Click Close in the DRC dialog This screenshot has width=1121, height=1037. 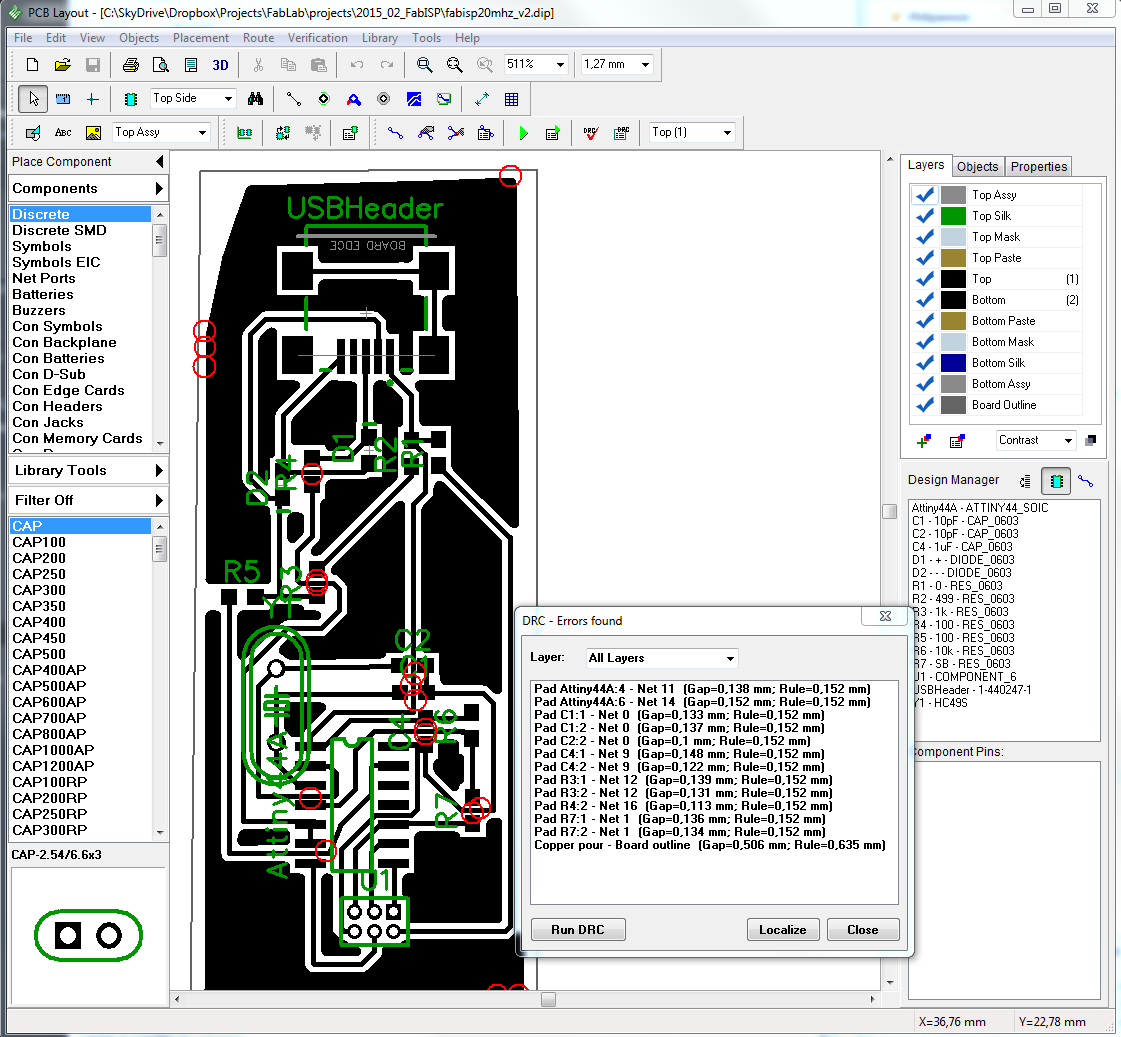coord(862,930)
